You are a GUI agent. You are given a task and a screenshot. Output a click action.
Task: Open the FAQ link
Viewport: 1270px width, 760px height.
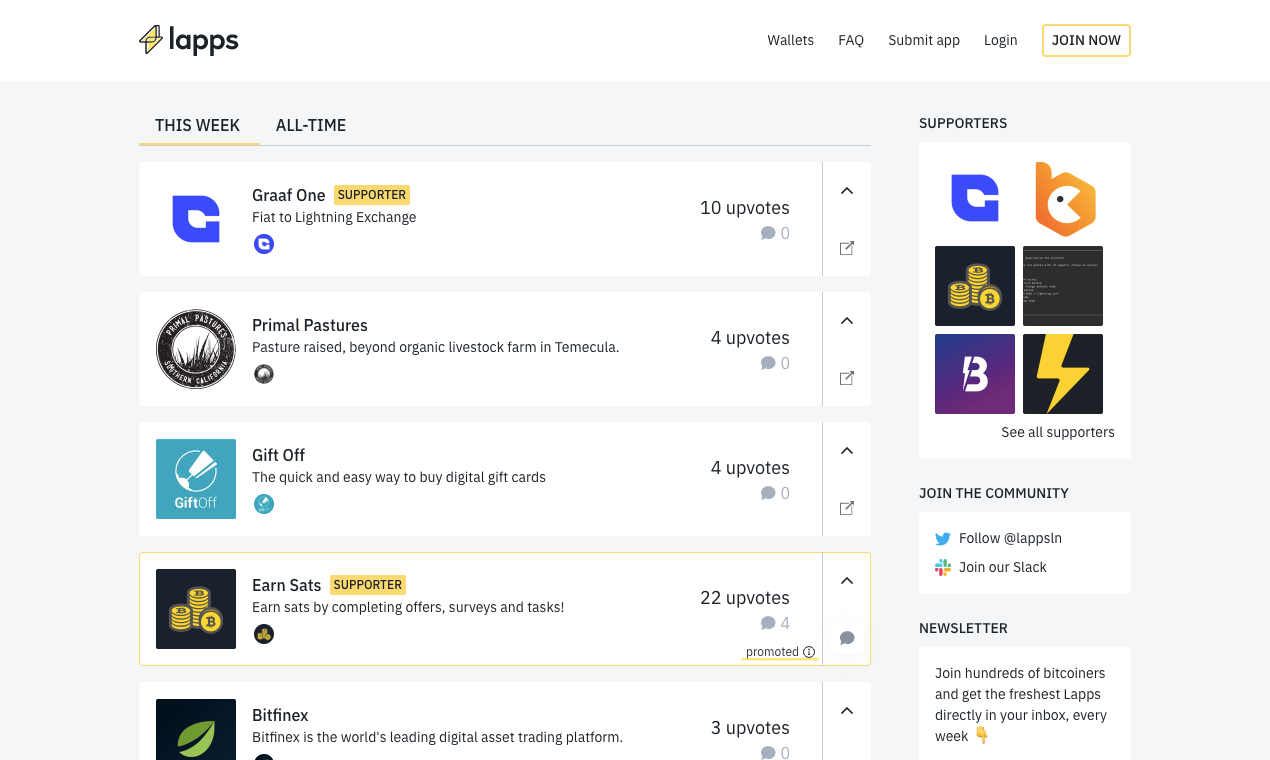coord(851,40)
